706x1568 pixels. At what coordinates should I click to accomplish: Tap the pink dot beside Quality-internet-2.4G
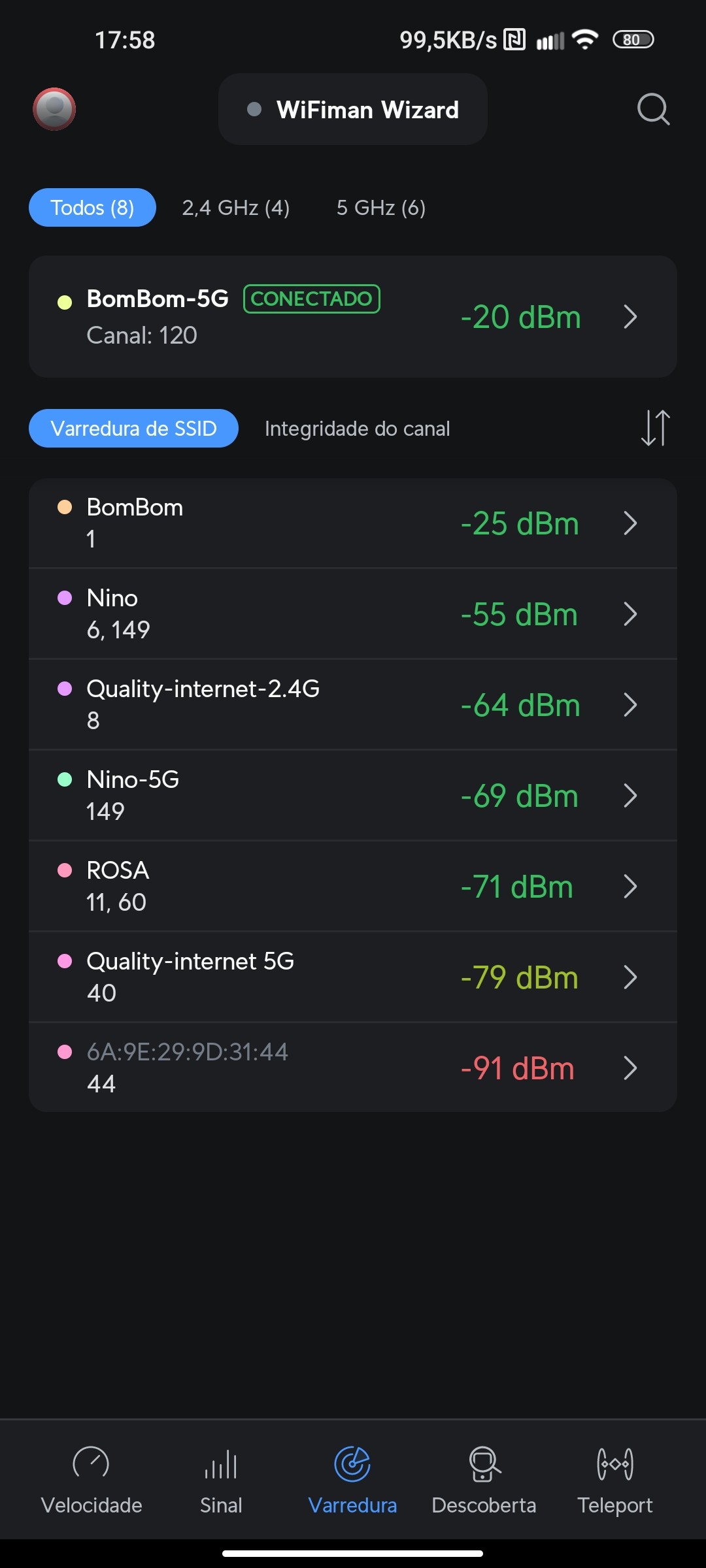[65, 689]
